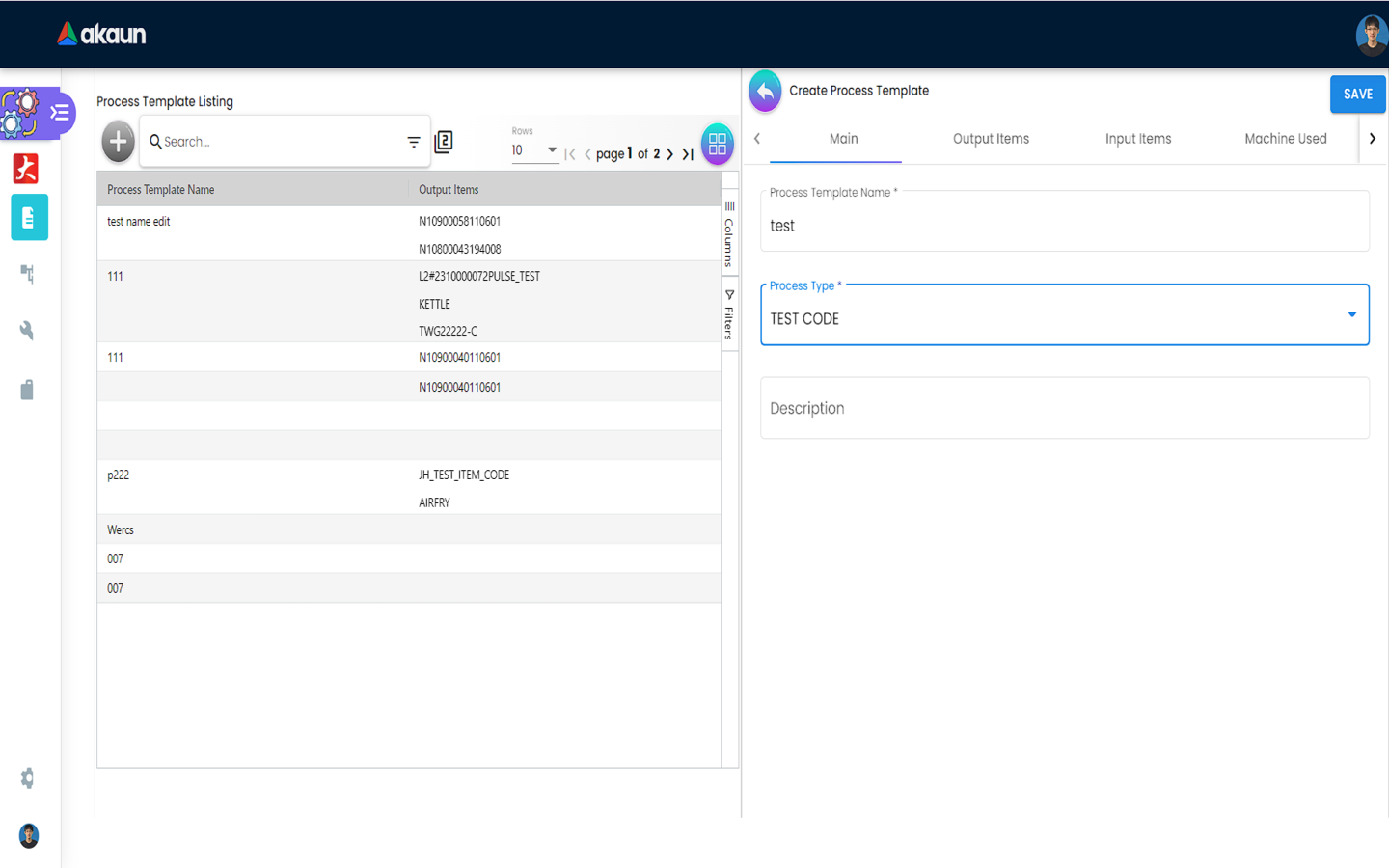Viewport: 1389px width, 868px height.
Task: Click the SAVE button
Action: click(1357, 95)
